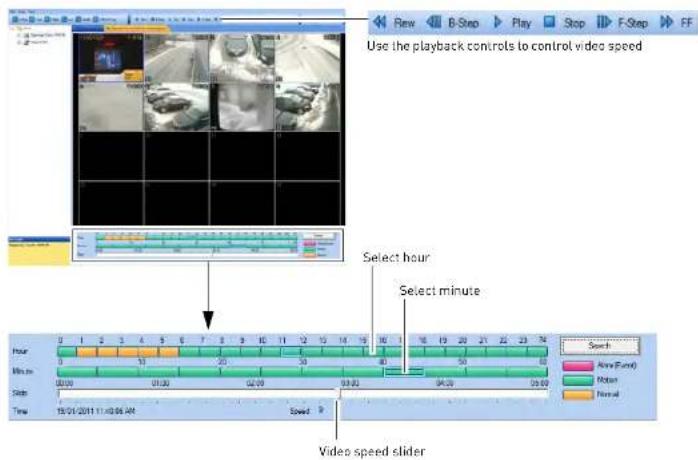Click the green Motion legend swatch
The image size is (698, 460).
click(578, 380)
